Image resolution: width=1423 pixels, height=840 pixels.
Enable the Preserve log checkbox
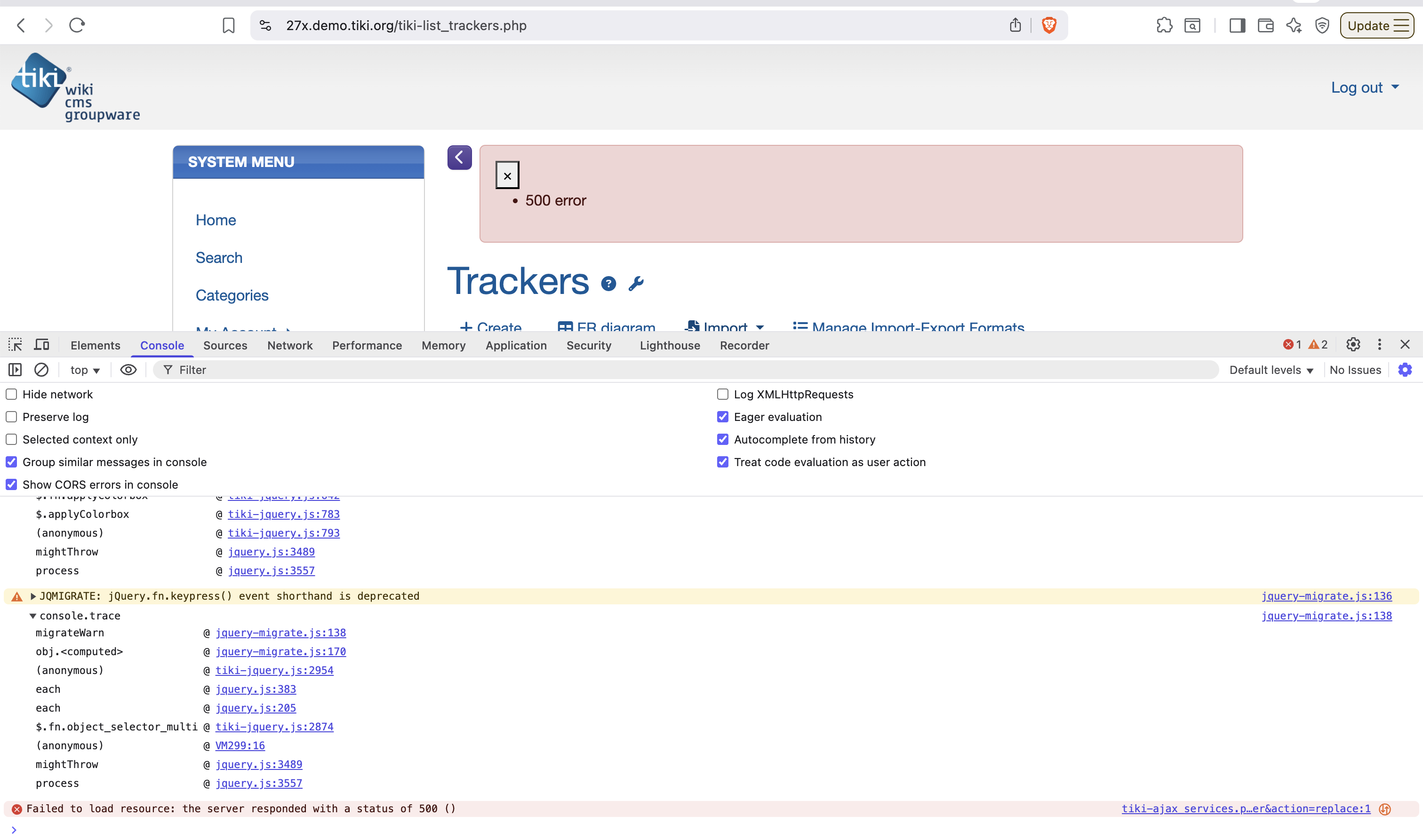[x=11, y=417]
